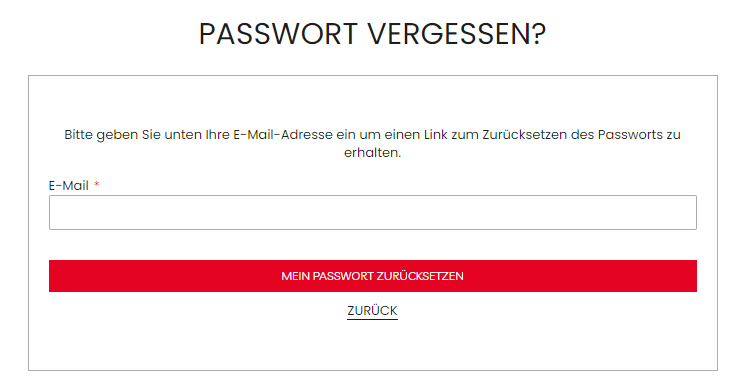
Task: Place cursor in the E-Mail text box
Action: [372, 212]
